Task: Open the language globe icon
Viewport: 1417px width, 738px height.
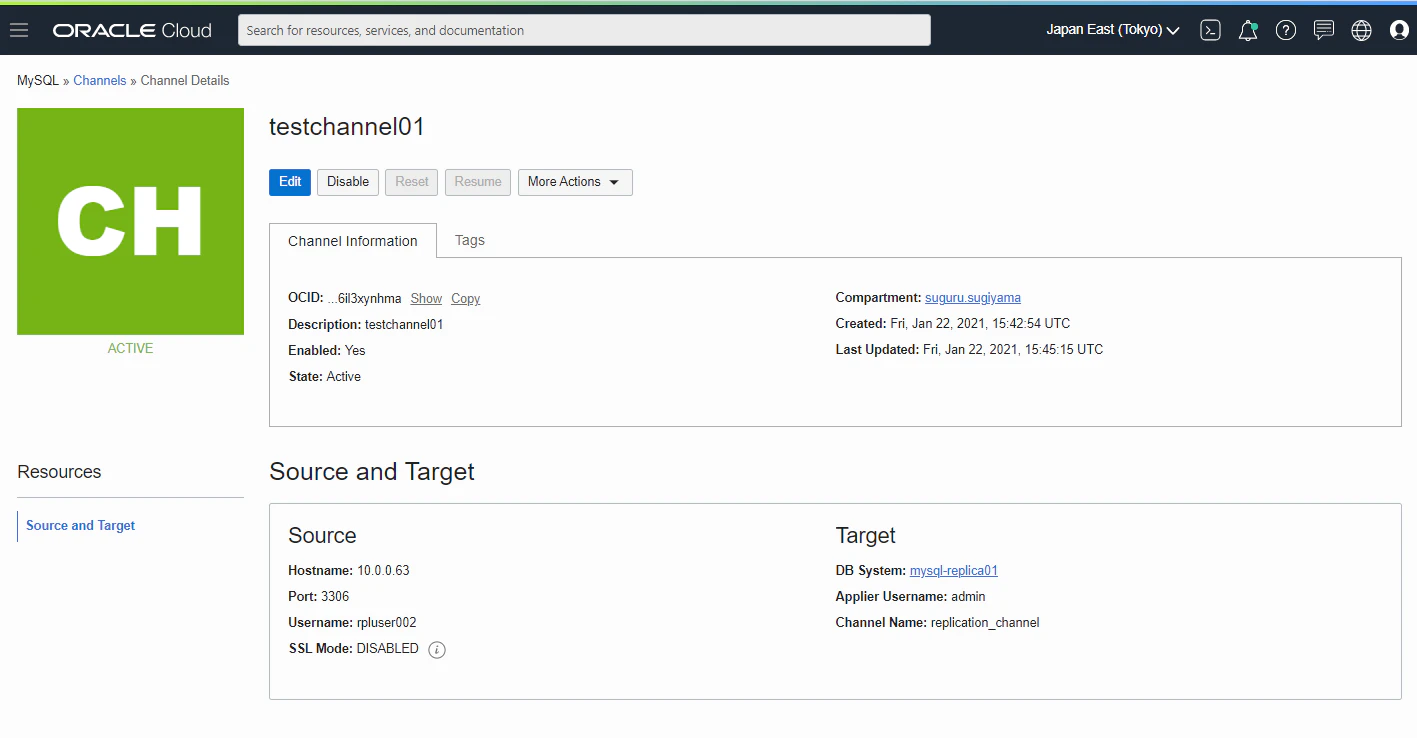Action: [1362, 30]
